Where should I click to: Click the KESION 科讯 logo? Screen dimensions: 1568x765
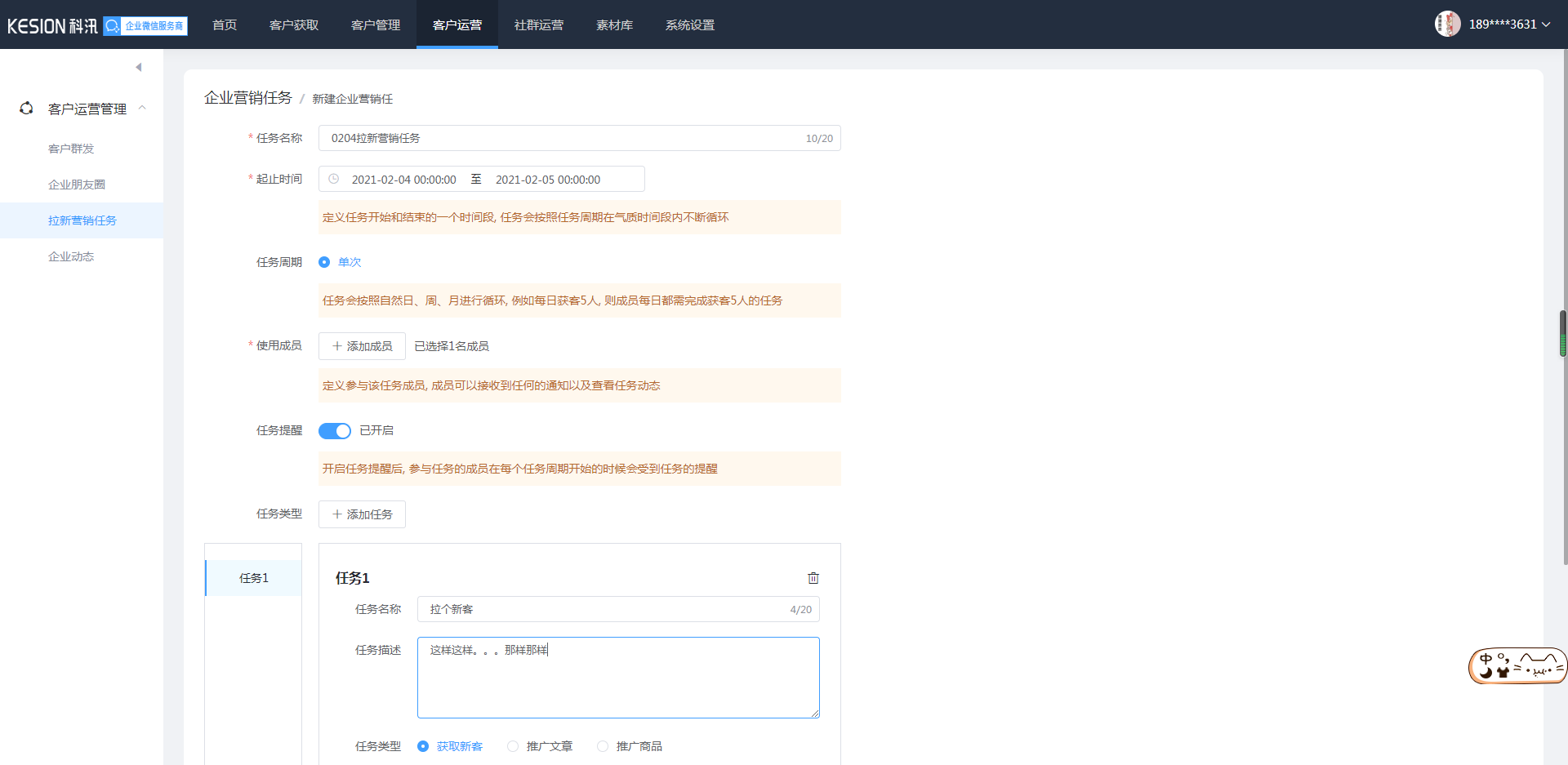pos(52,26)
